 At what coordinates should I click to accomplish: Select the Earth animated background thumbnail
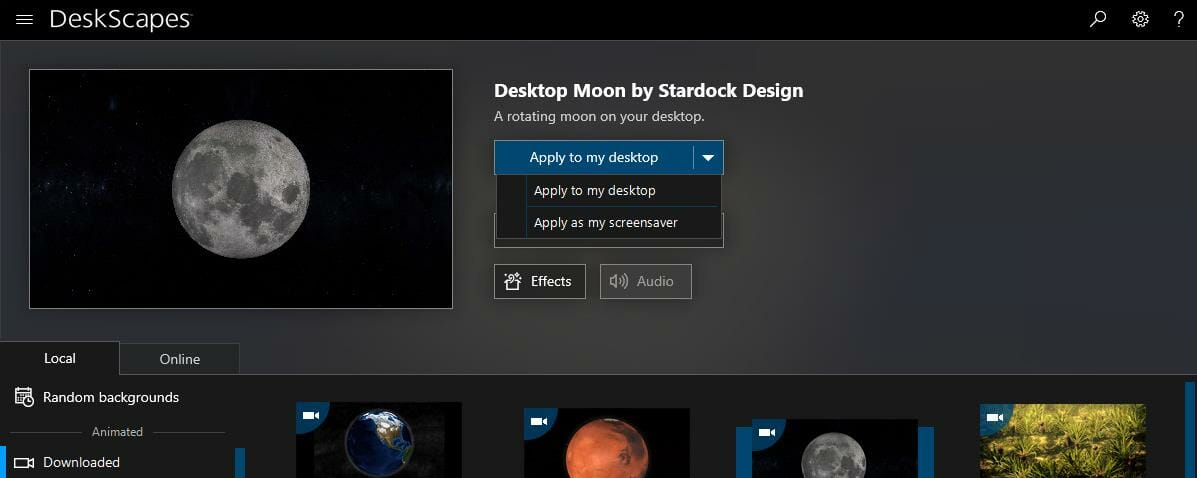click(x=379, y=440)
